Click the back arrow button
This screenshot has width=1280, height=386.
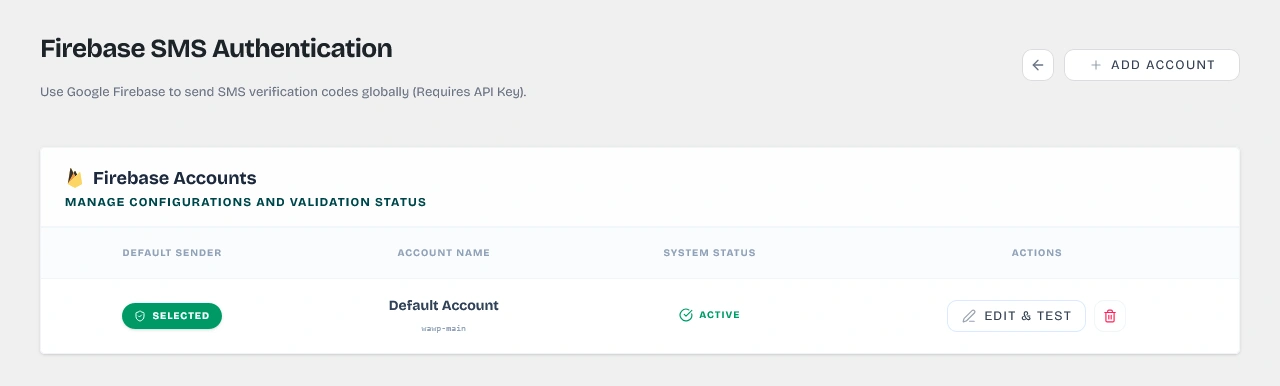1037,65
